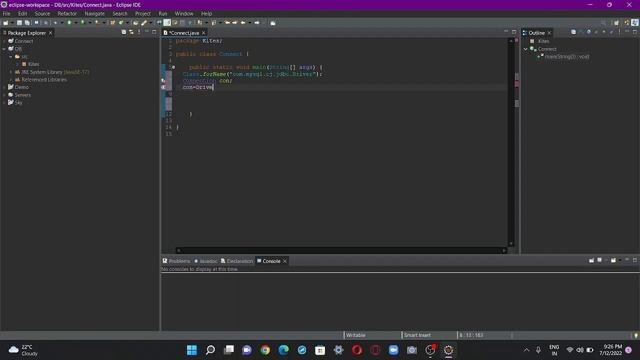Click the green Debug toolbar icon
Image resolution: width=640 pixels, height=360 pixels.
(56, 23)
